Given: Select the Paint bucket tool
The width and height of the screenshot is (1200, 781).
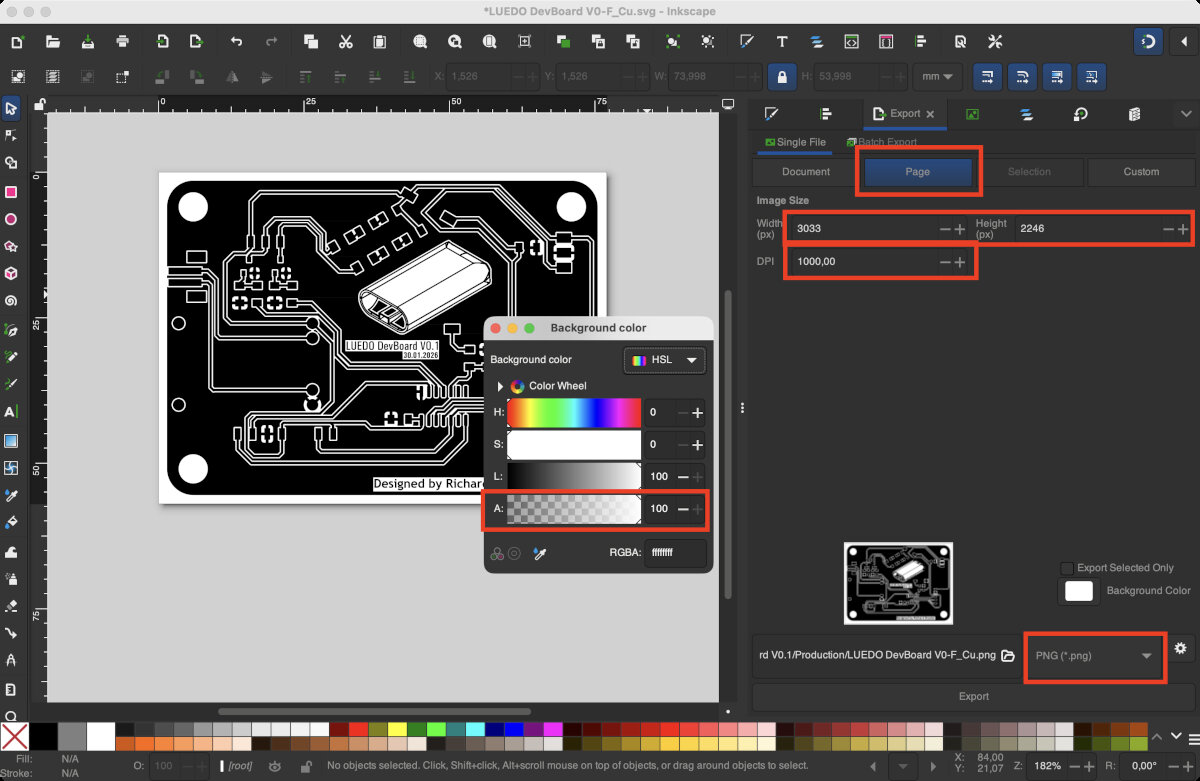Looking at the screenshot, I should coord(11,522).
